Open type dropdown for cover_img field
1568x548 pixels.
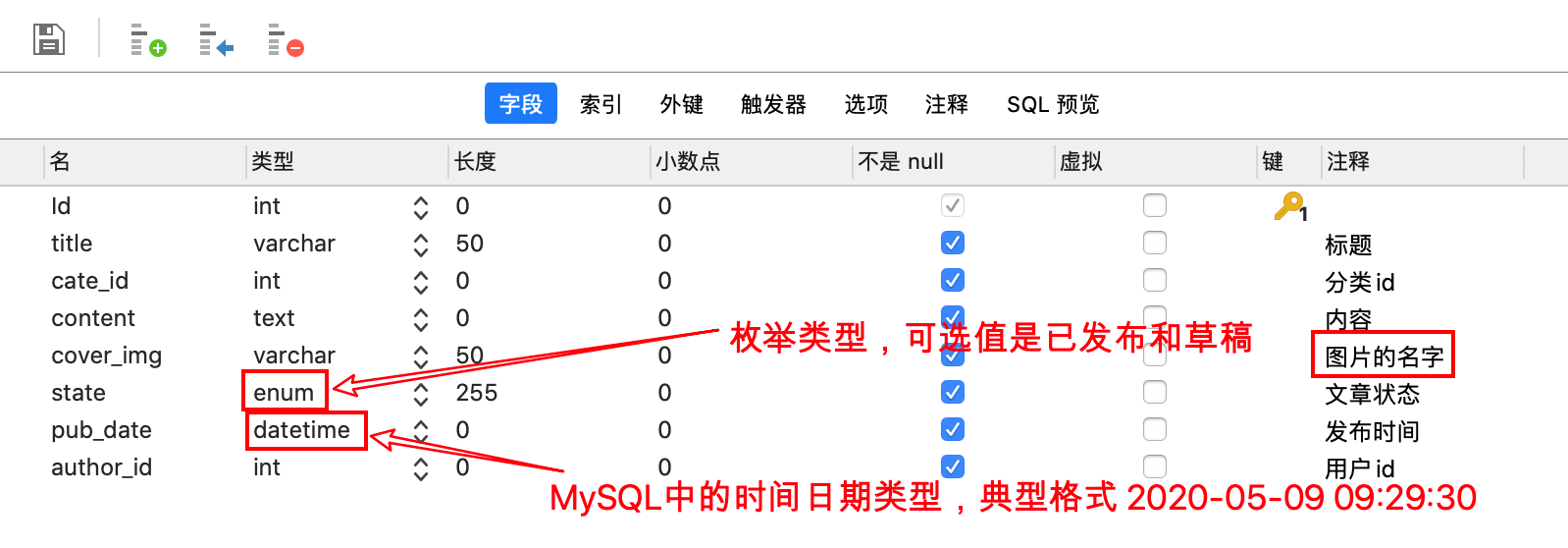click(x=421, y=356)
